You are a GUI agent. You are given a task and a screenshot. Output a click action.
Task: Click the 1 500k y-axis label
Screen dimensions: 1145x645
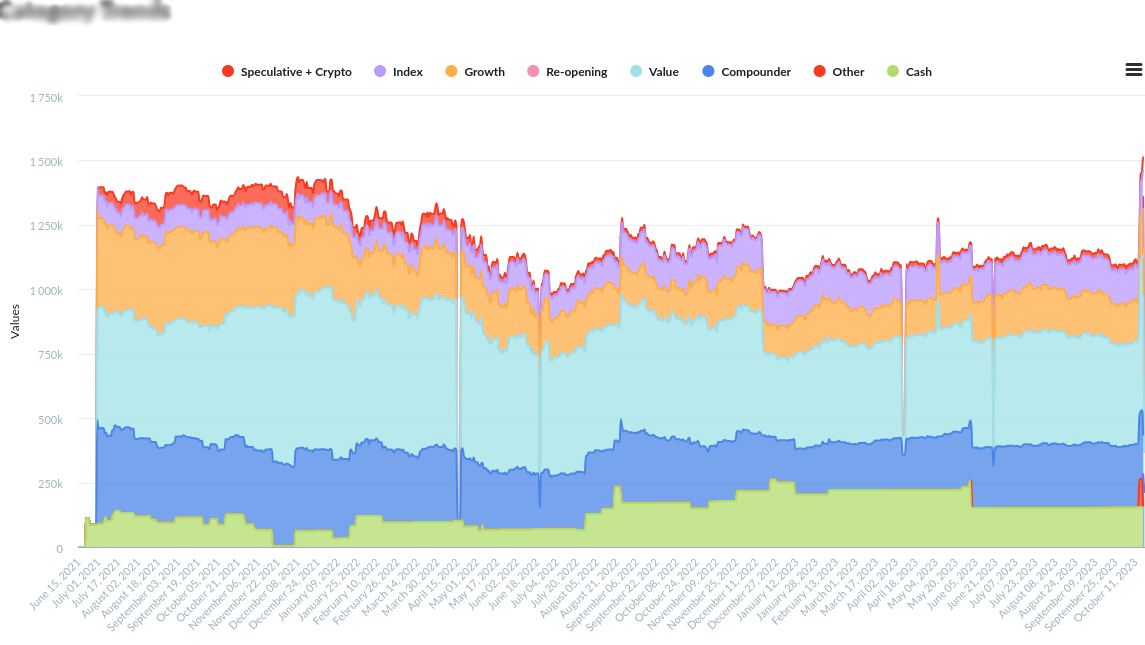46,162
